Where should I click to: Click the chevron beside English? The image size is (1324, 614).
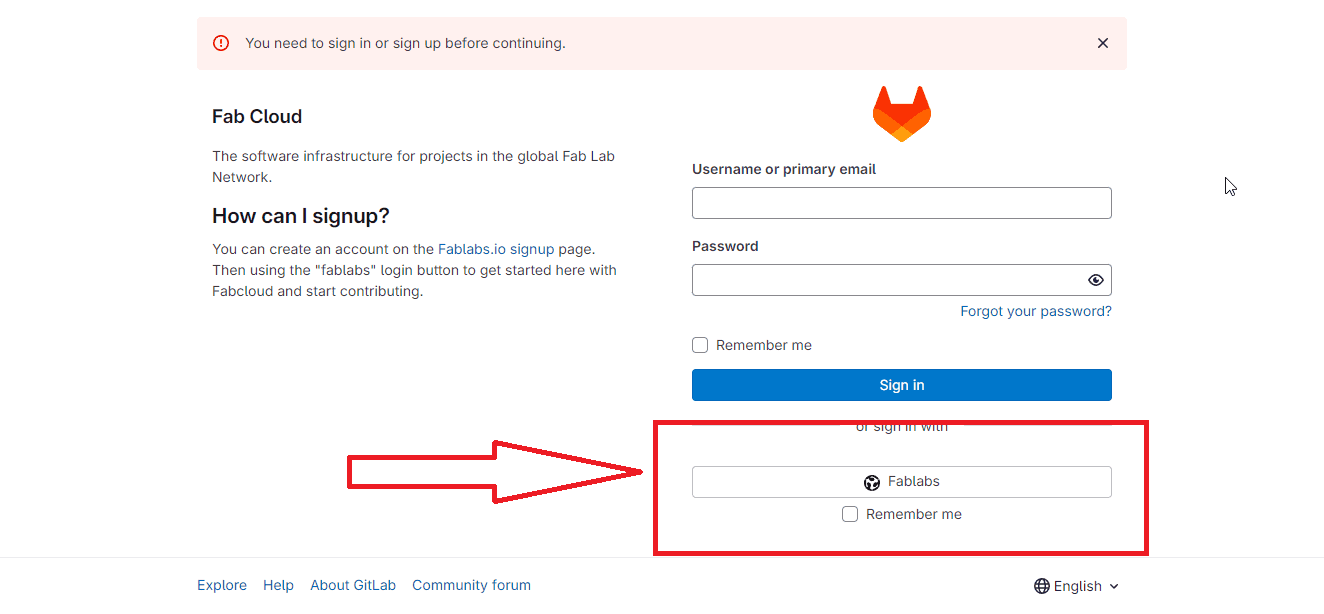[1114, 587]
